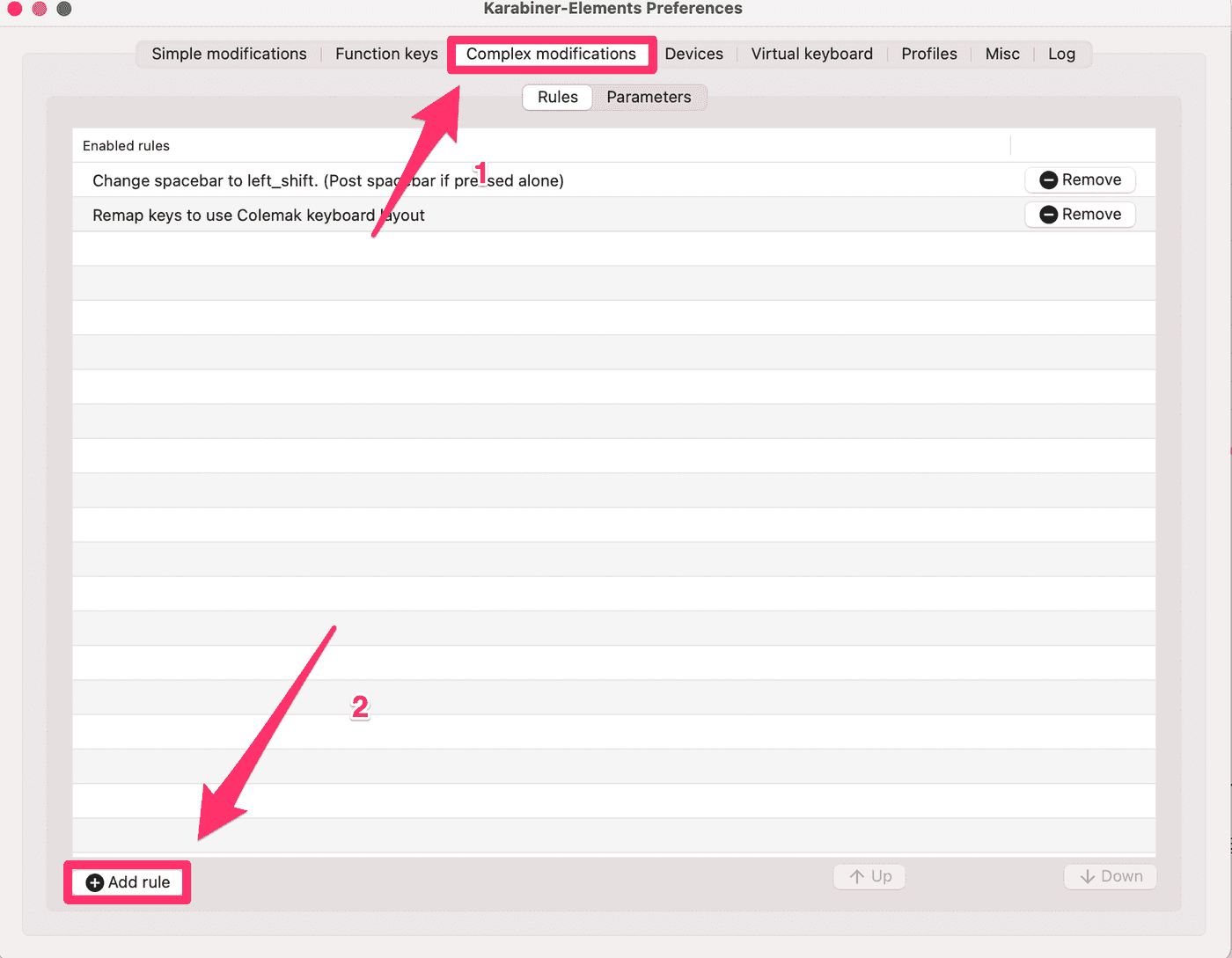Switch to the Function keys tab
The height and width of the screenshot is (958, 1232).
click(386, 54)
